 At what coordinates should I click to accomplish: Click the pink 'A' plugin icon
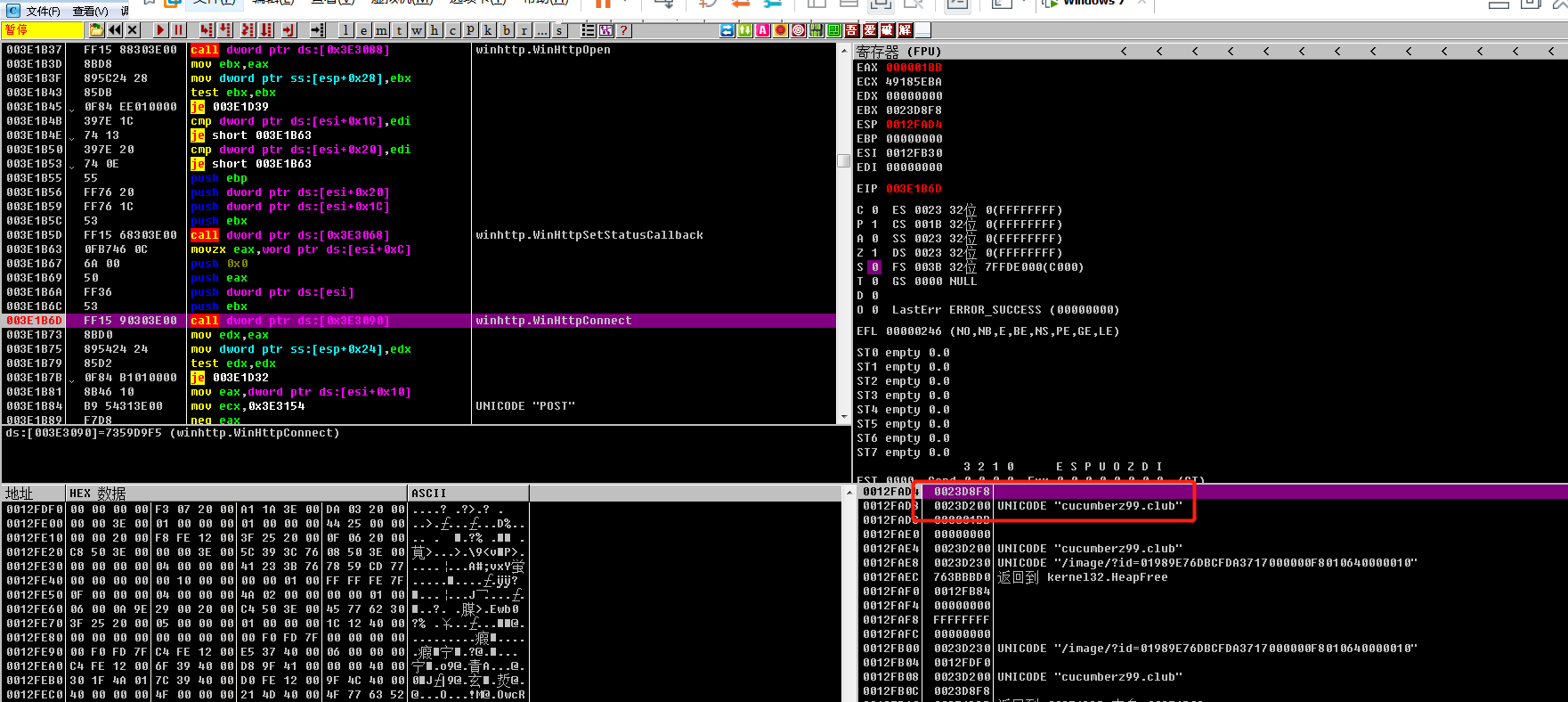[x=763, y=30]
